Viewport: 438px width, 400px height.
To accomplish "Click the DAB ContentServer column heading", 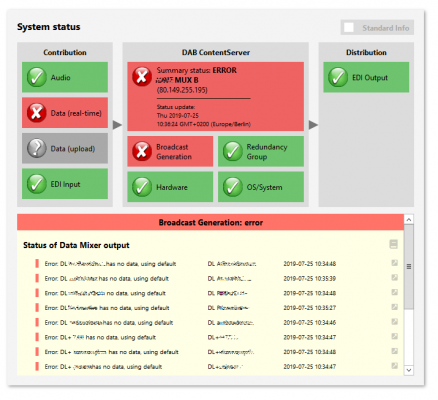I will point(216,52).
